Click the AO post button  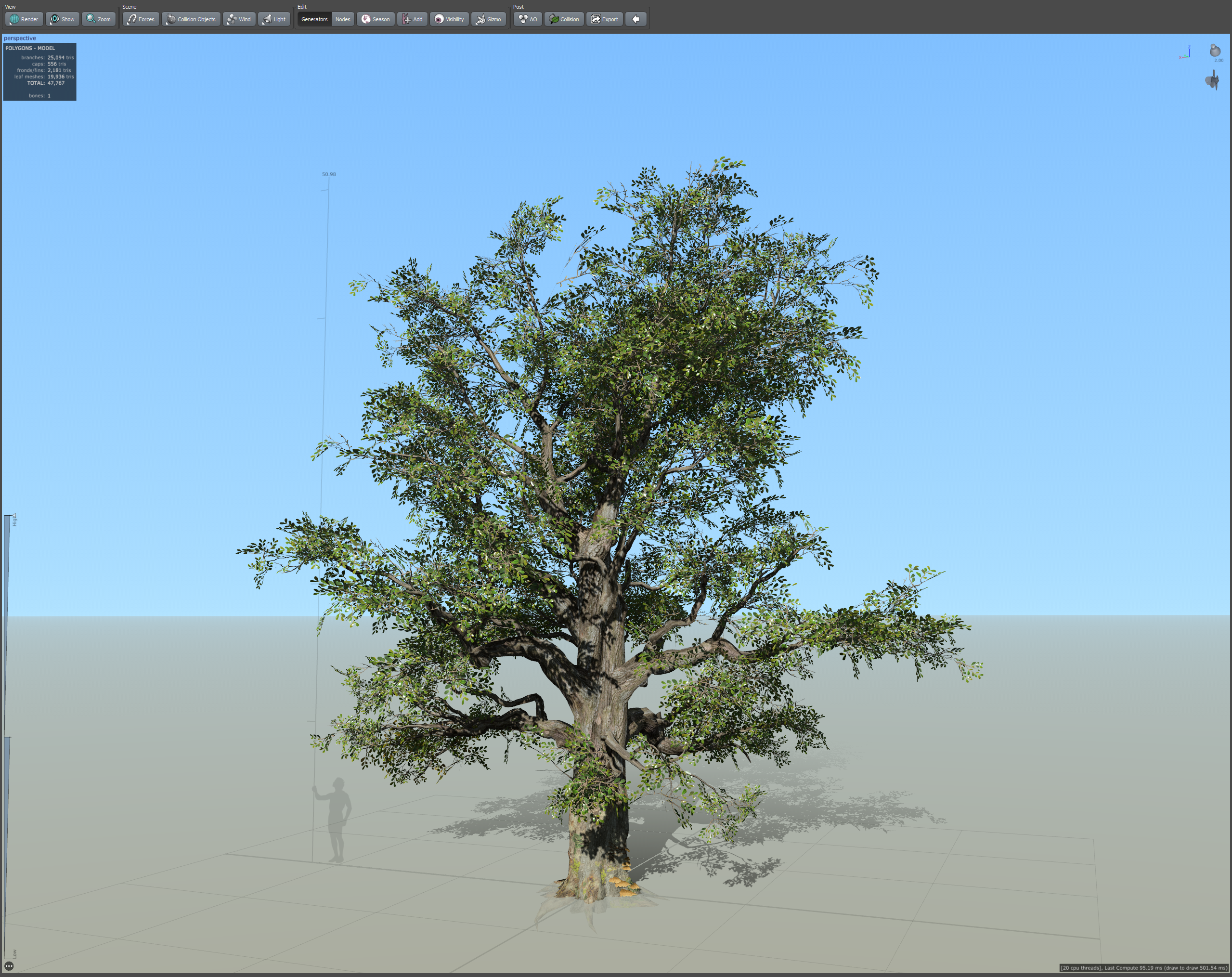pos(528,19)
